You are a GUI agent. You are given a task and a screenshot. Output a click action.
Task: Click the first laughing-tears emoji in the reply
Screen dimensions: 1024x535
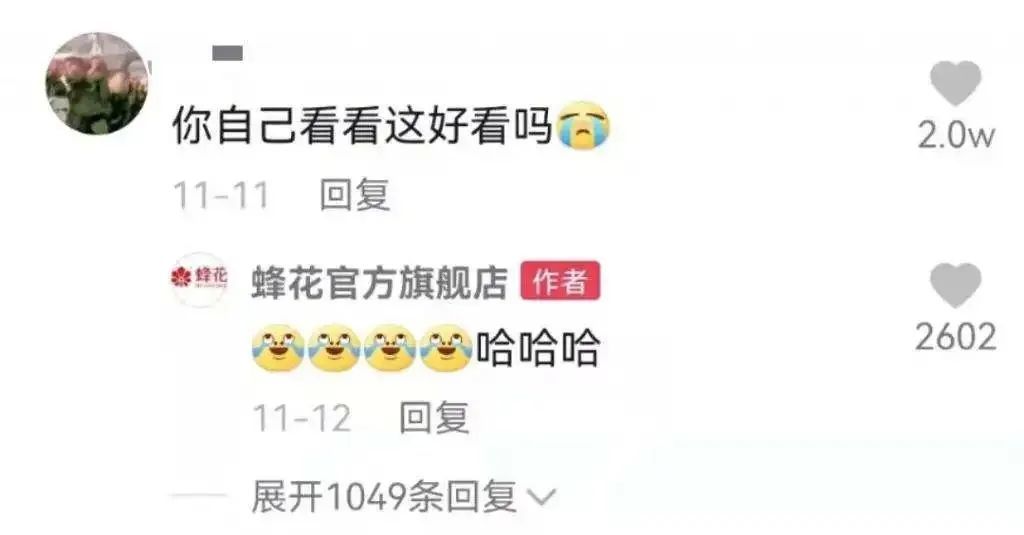click(x=278, y=348)
